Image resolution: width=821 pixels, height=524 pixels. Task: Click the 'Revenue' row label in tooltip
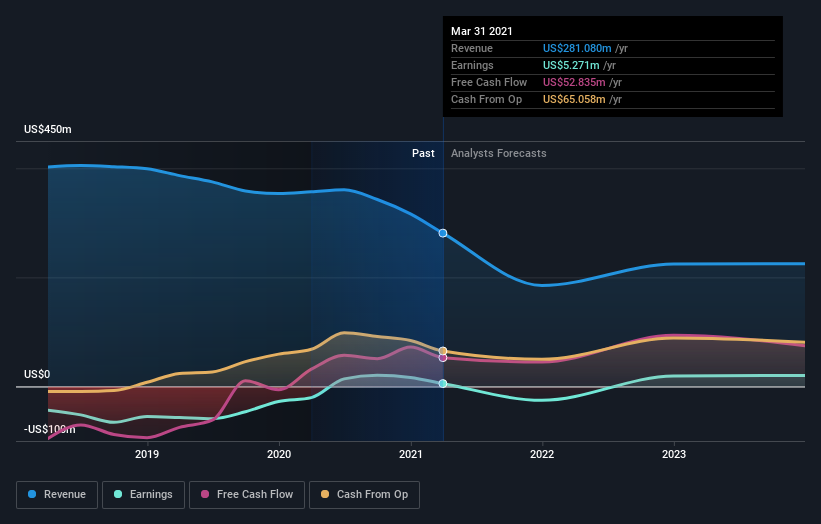(472, 48)
